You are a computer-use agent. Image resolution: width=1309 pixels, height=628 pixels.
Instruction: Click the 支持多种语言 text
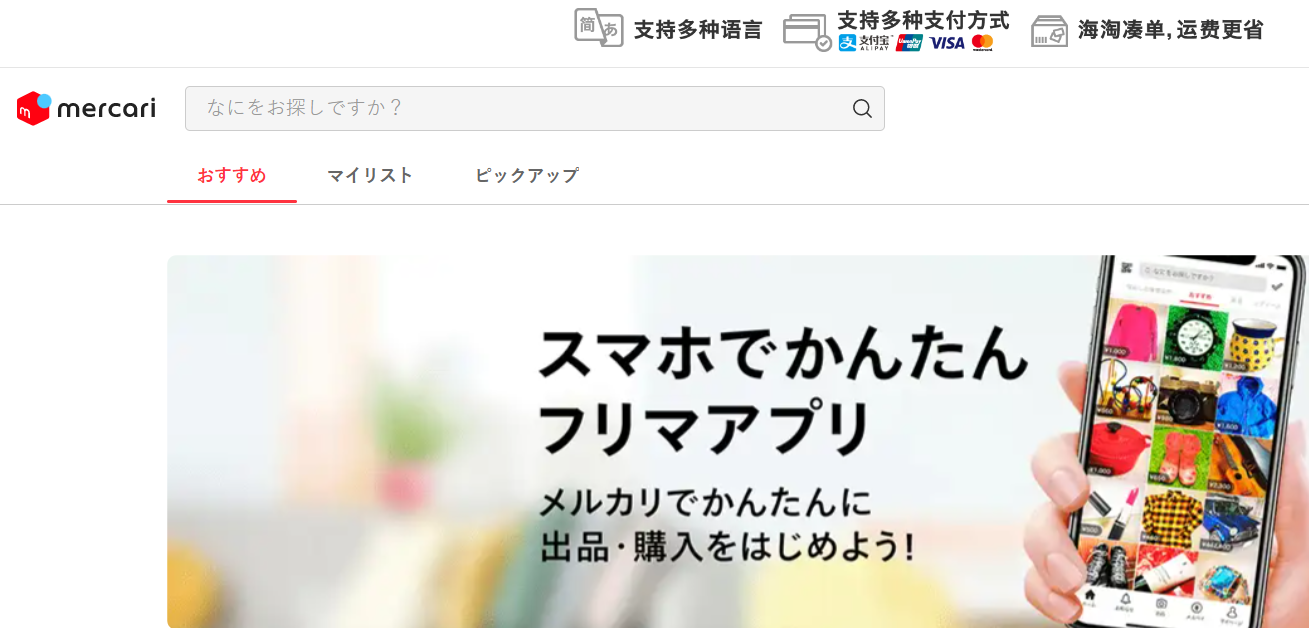point(698,30)
